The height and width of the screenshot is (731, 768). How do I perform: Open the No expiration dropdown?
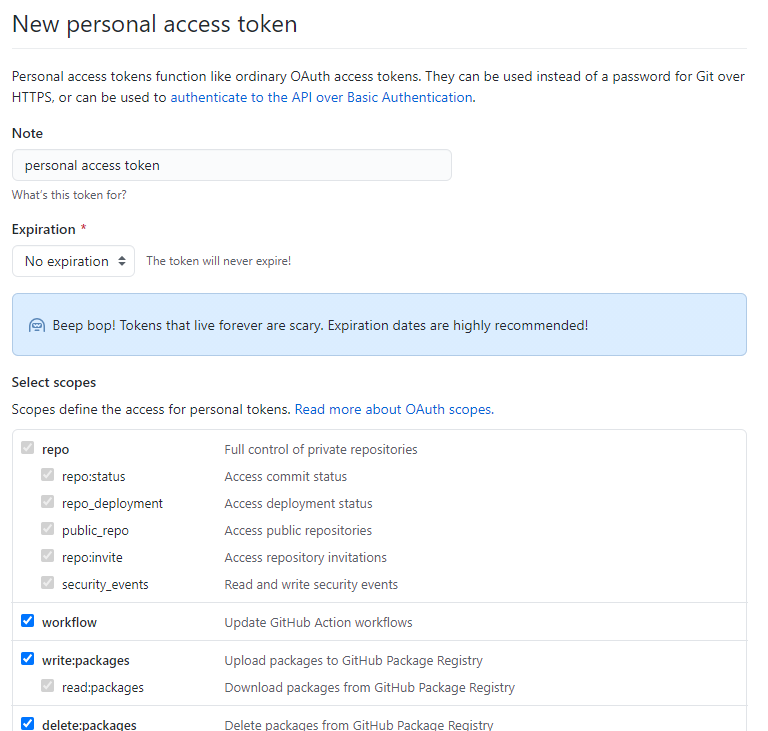[73, 261]
